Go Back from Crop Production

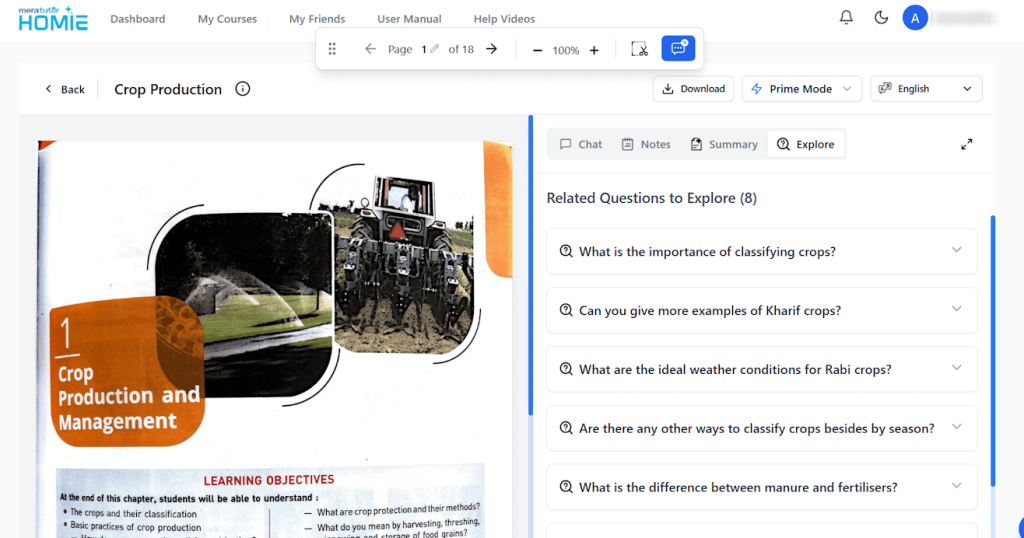pos(65,89)
